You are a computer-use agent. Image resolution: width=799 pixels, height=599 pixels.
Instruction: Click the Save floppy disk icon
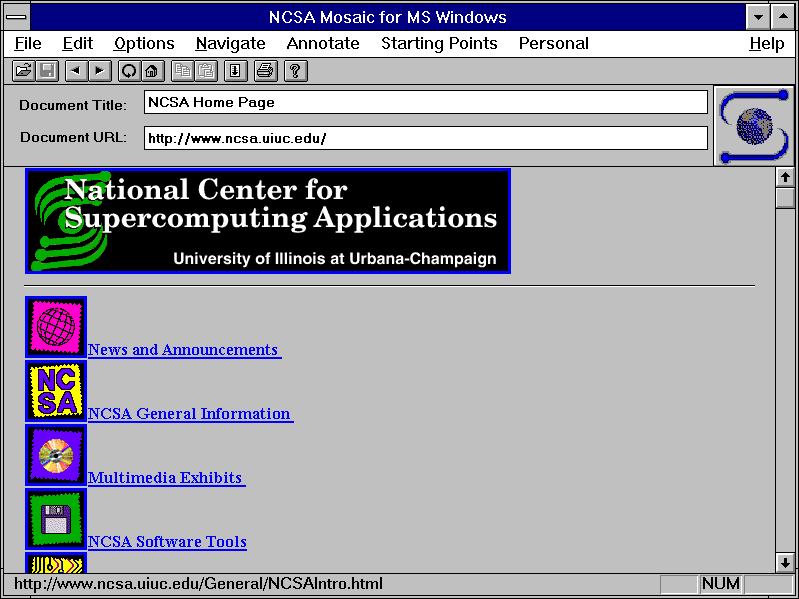click(47, 70)
